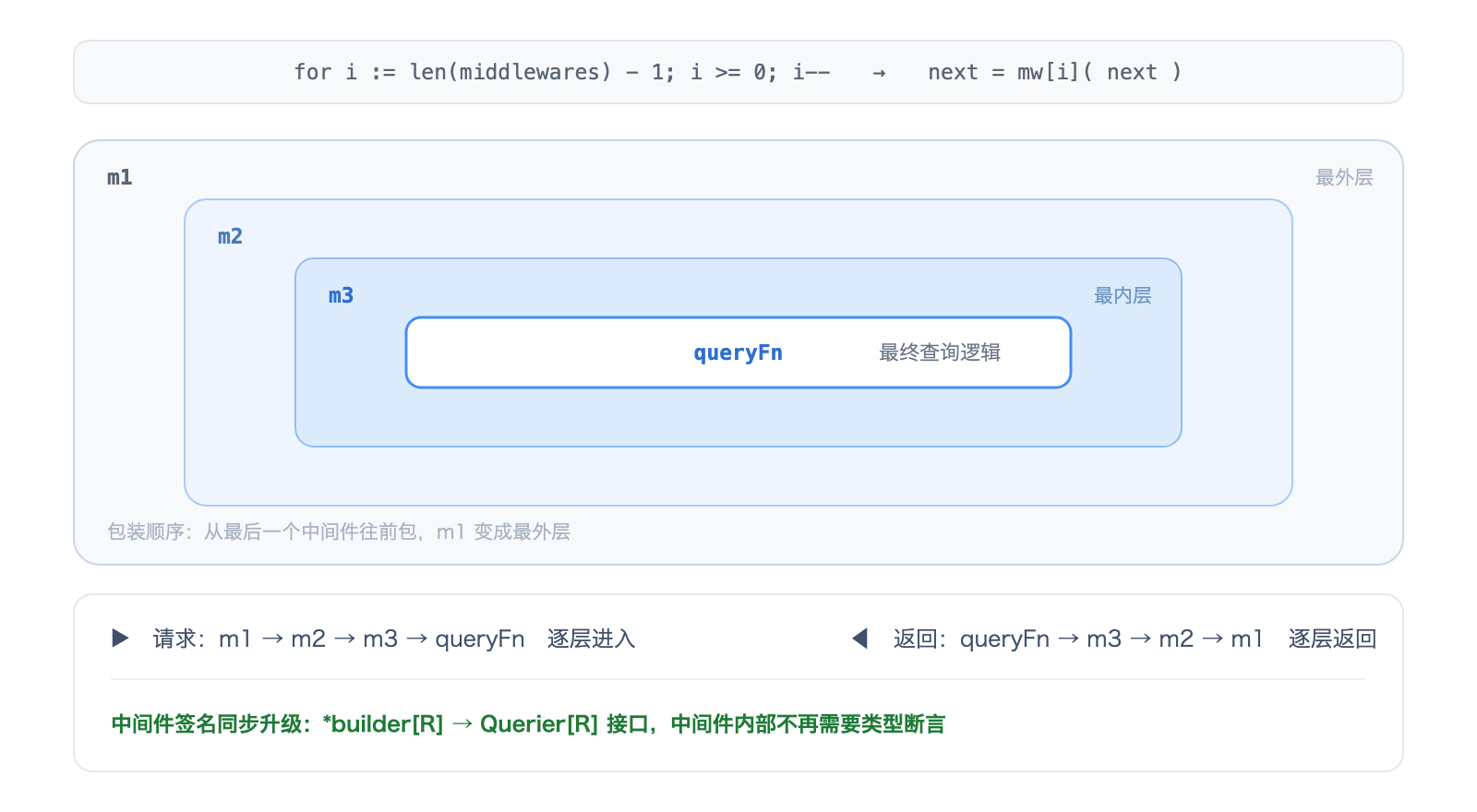Click the for-loop code text
Image resolution: width=1477 pixels, height=812 pixels.
(x=562, y=72)
